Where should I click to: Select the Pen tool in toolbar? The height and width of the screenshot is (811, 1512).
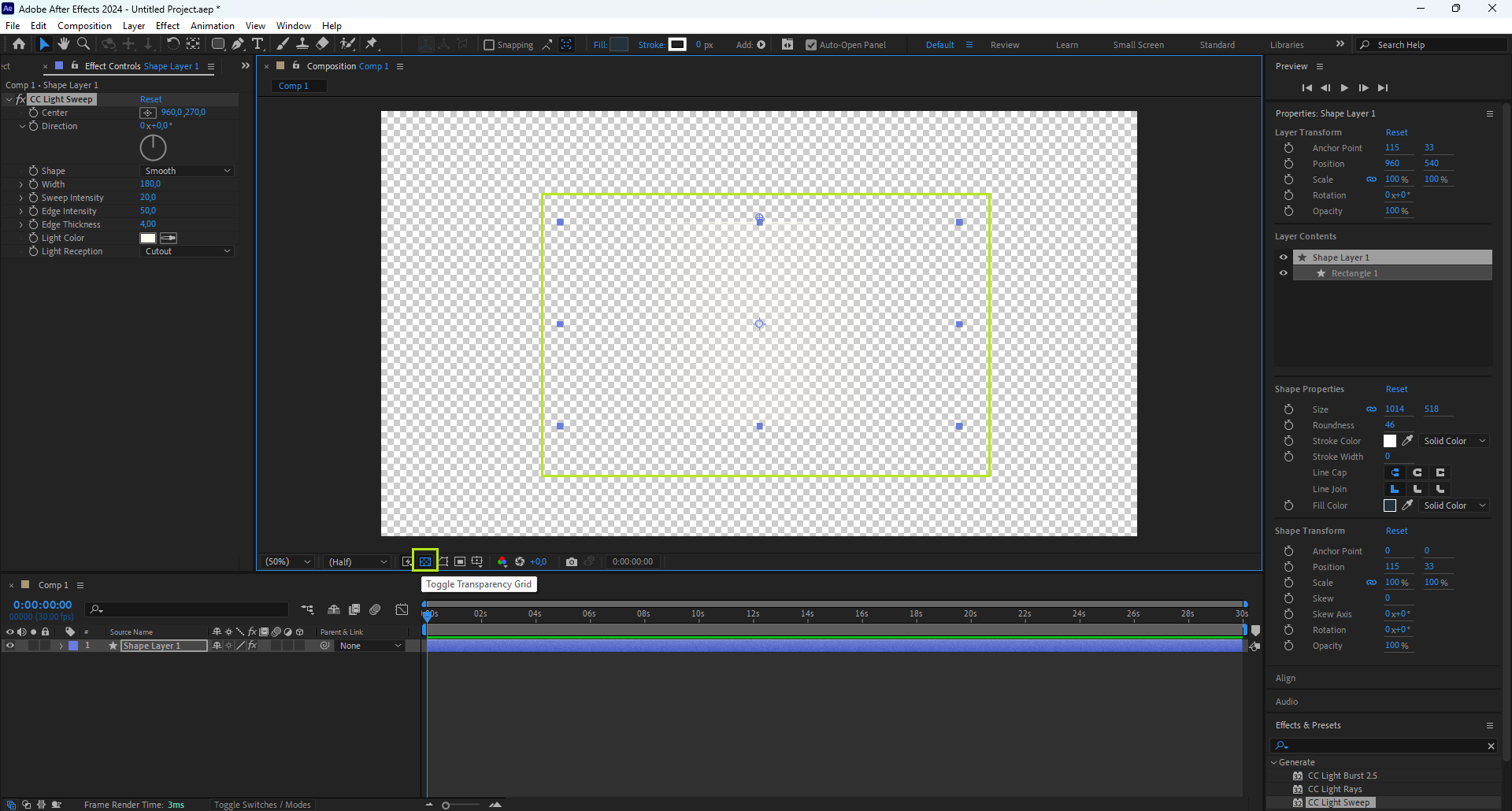(238, 44)
